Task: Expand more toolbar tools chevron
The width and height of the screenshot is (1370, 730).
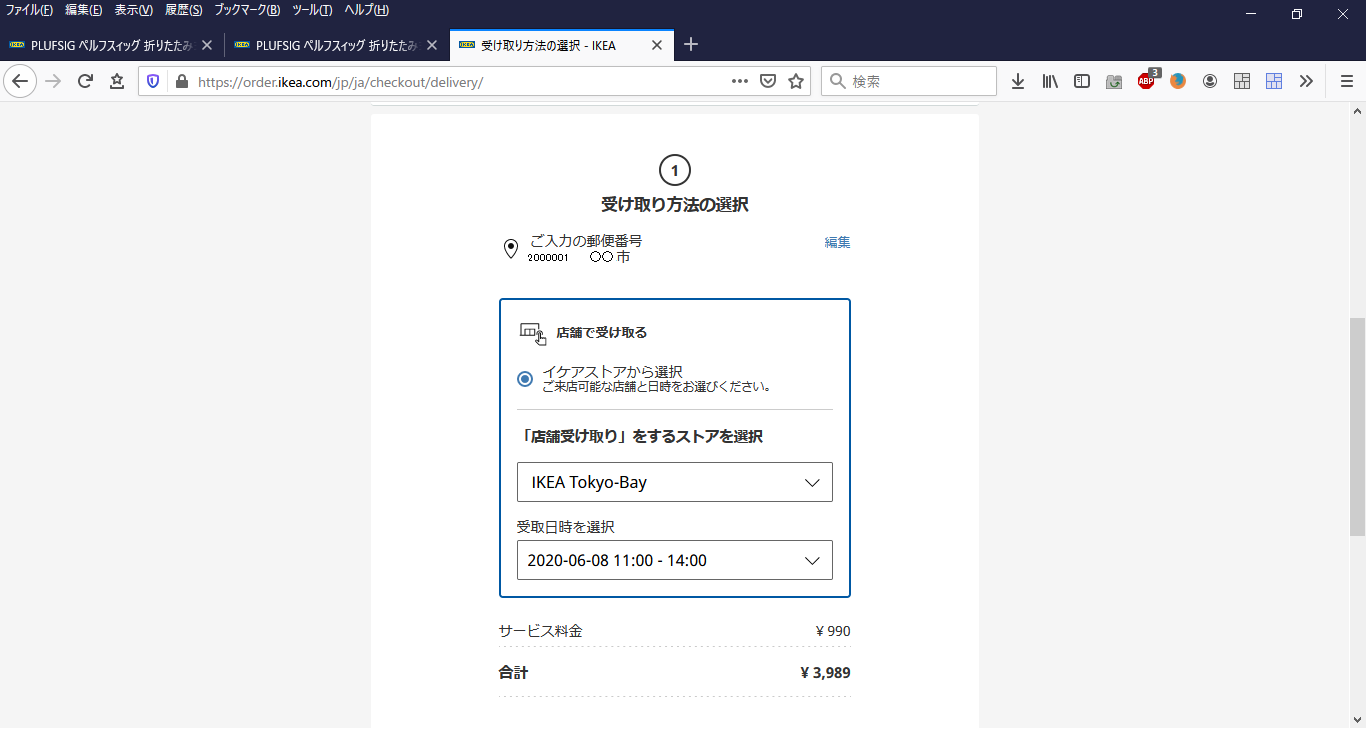Action: click(x=1306, y=82)
